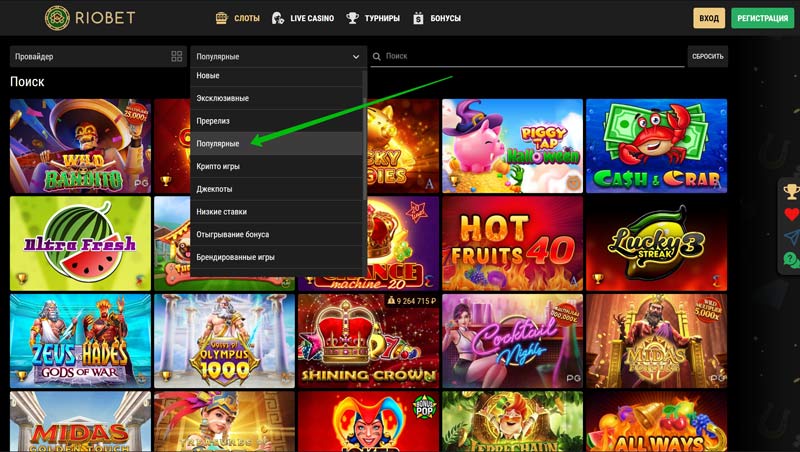The image size is (800, 452).
Task: Click the red heart favorites icon
Action: pos(791,214)
